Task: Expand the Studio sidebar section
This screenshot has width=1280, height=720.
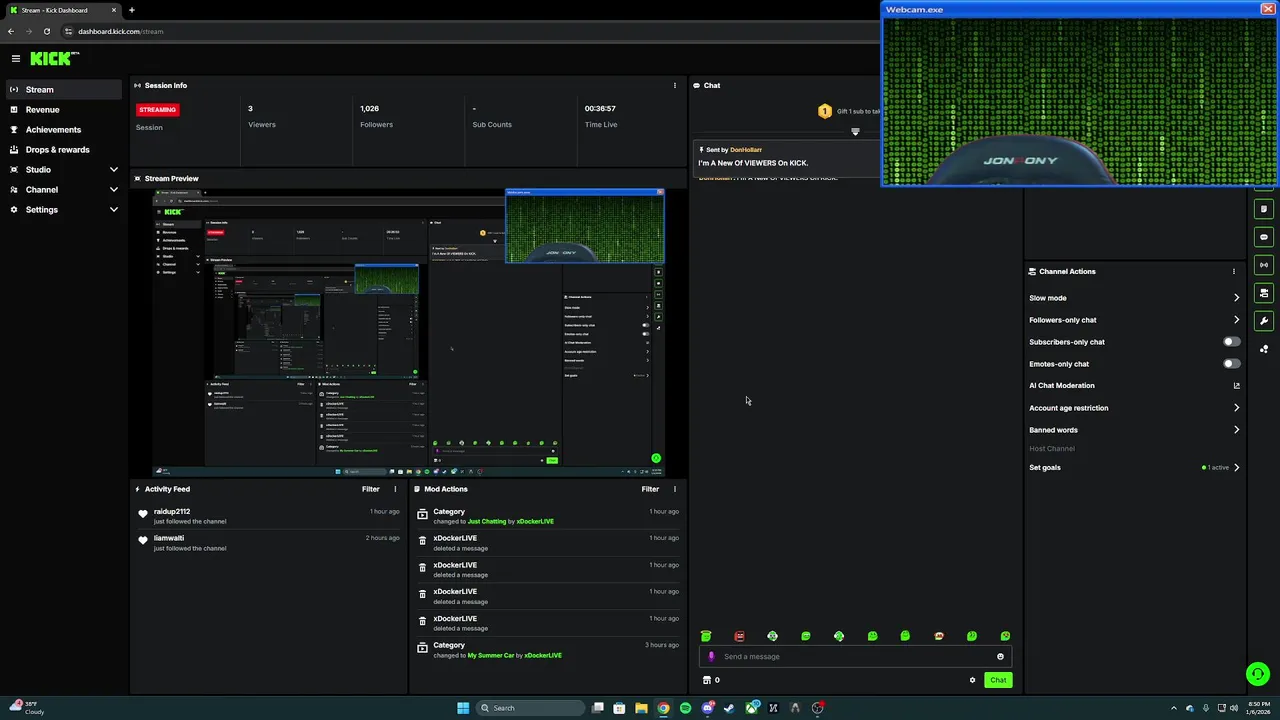Action: pos(64,169)
